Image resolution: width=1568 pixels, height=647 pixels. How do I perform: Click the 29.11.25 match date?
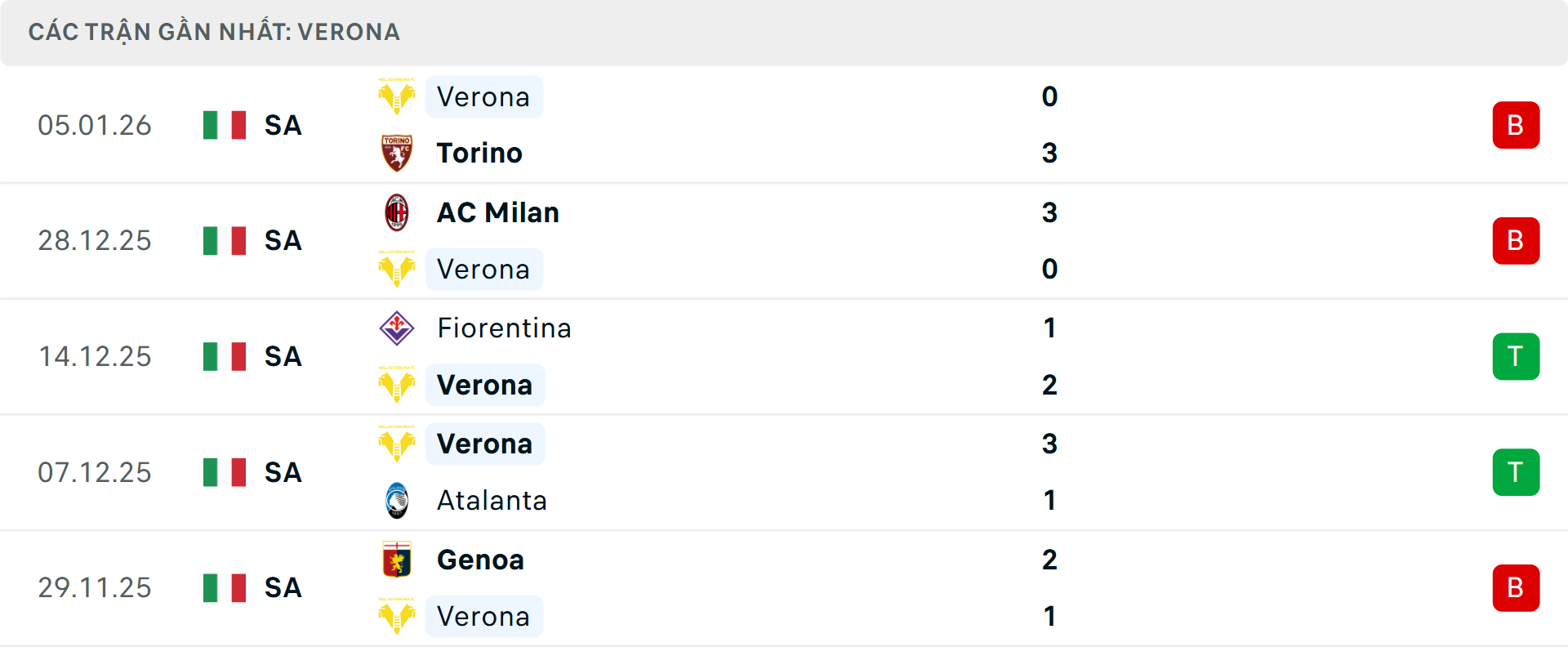(95, 588)
